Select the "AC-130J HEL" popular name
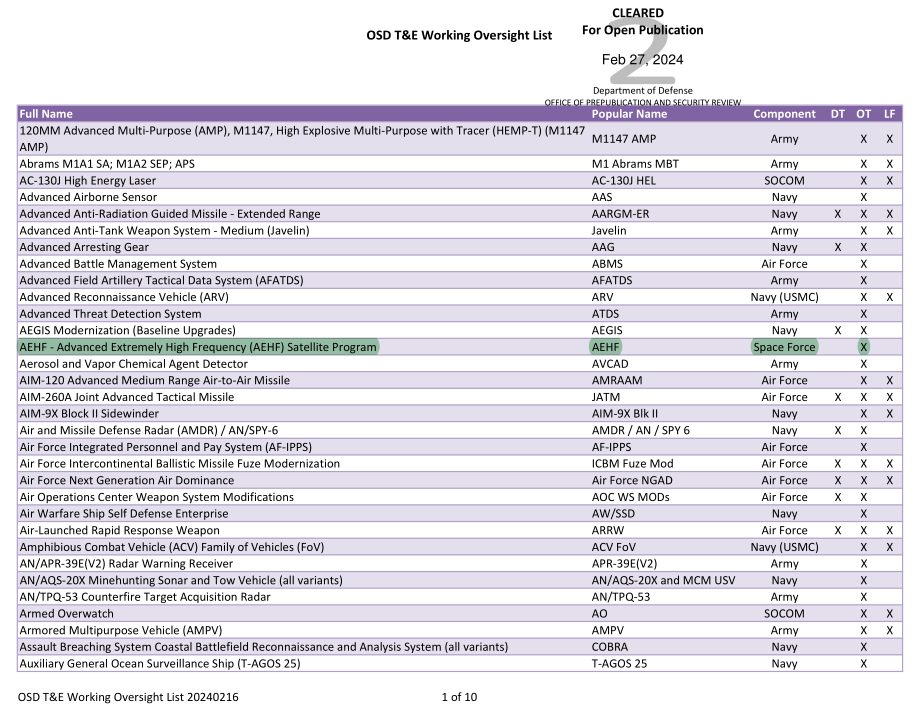The height and width of the screenshot is (711, 920). point(624,181)
